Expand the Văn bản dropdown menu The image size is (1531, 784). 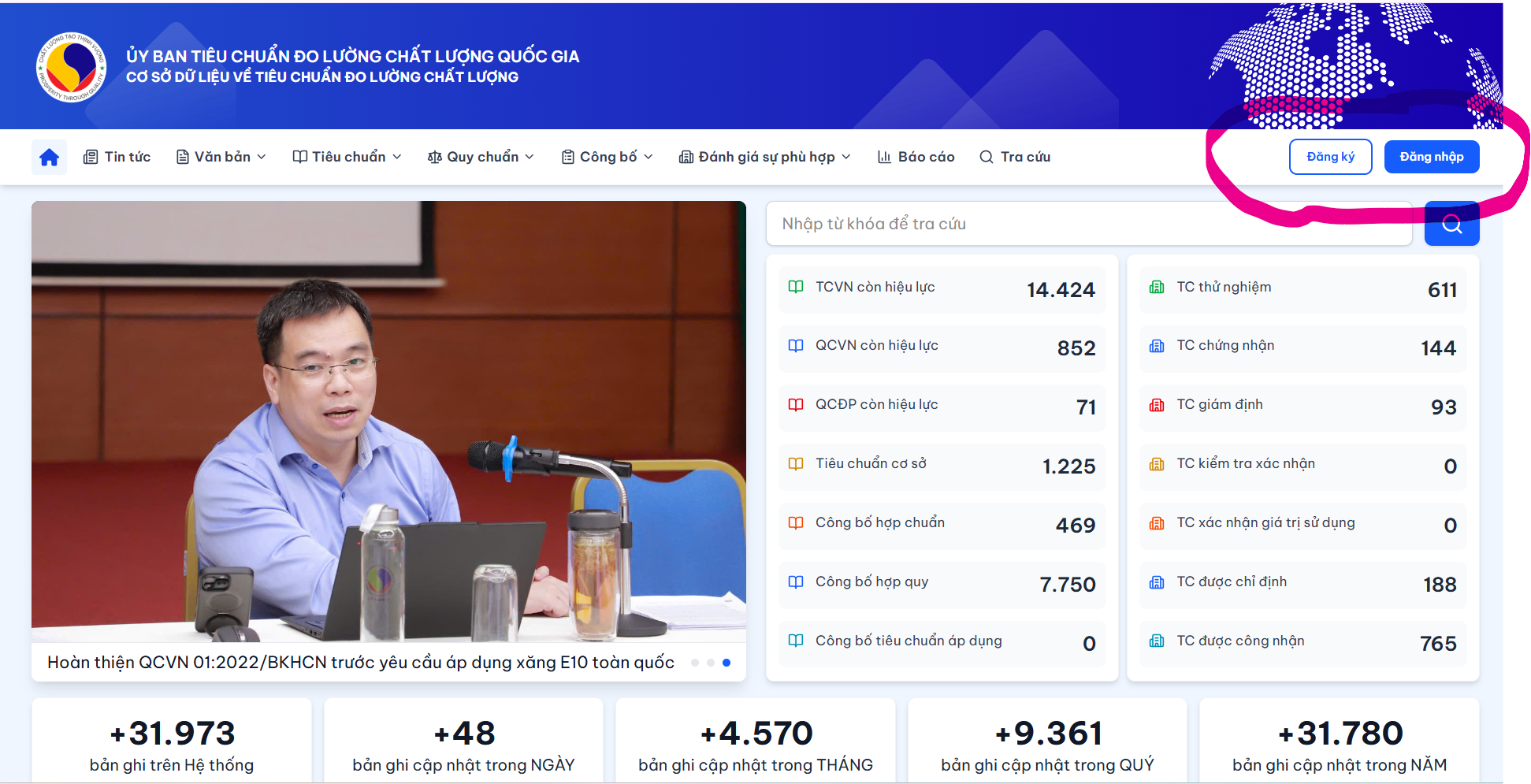(x=221, y=157)
